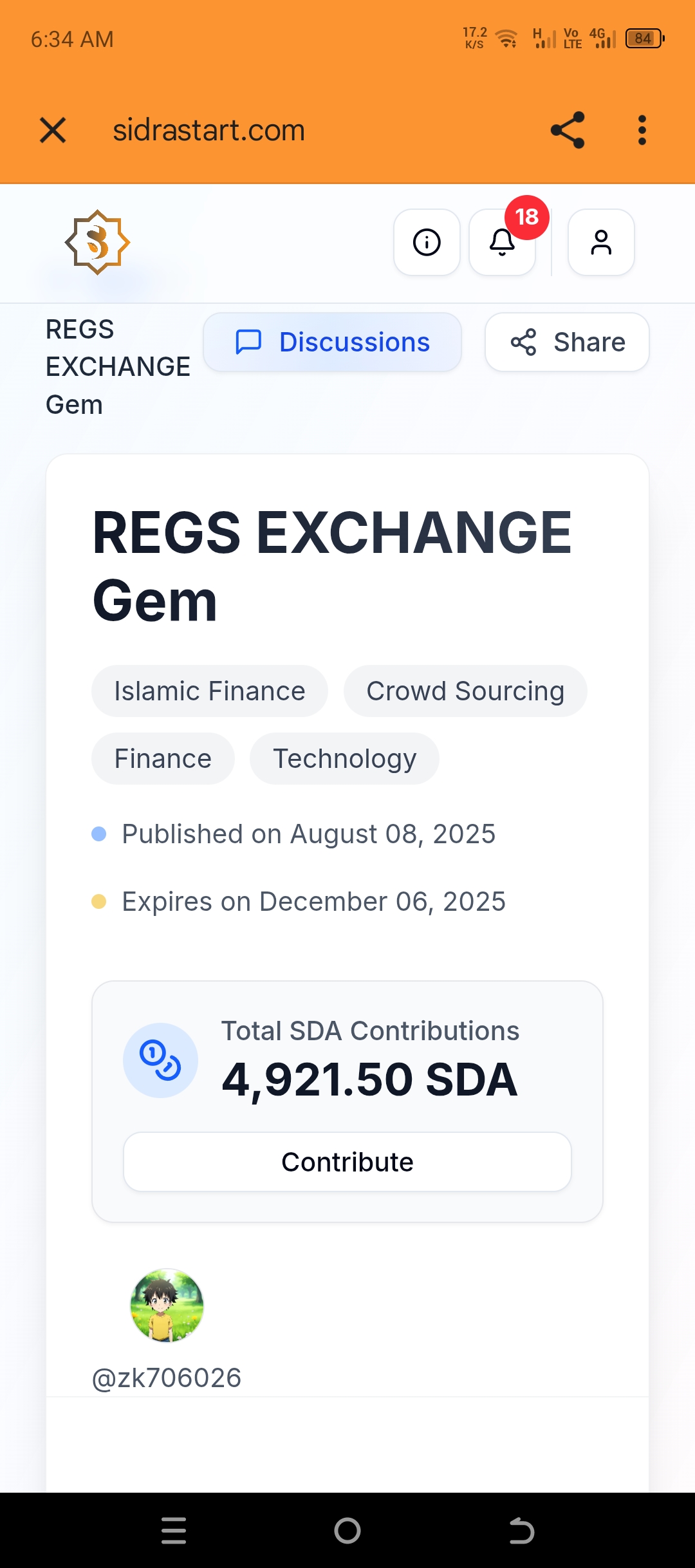
Task: Open notifications bell with 18 badge
Action: pos(503,243)
